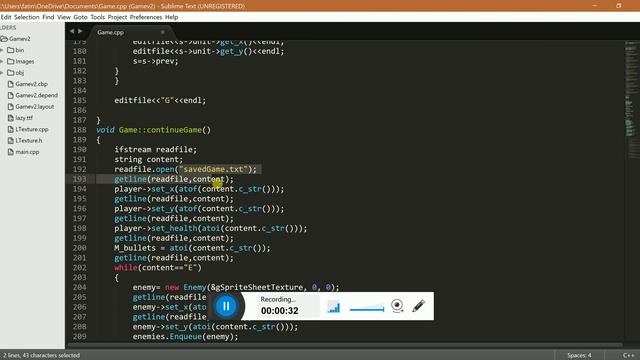640x360 pixels.
Task: Open lazy.ttf file
Action: point(24,118)
